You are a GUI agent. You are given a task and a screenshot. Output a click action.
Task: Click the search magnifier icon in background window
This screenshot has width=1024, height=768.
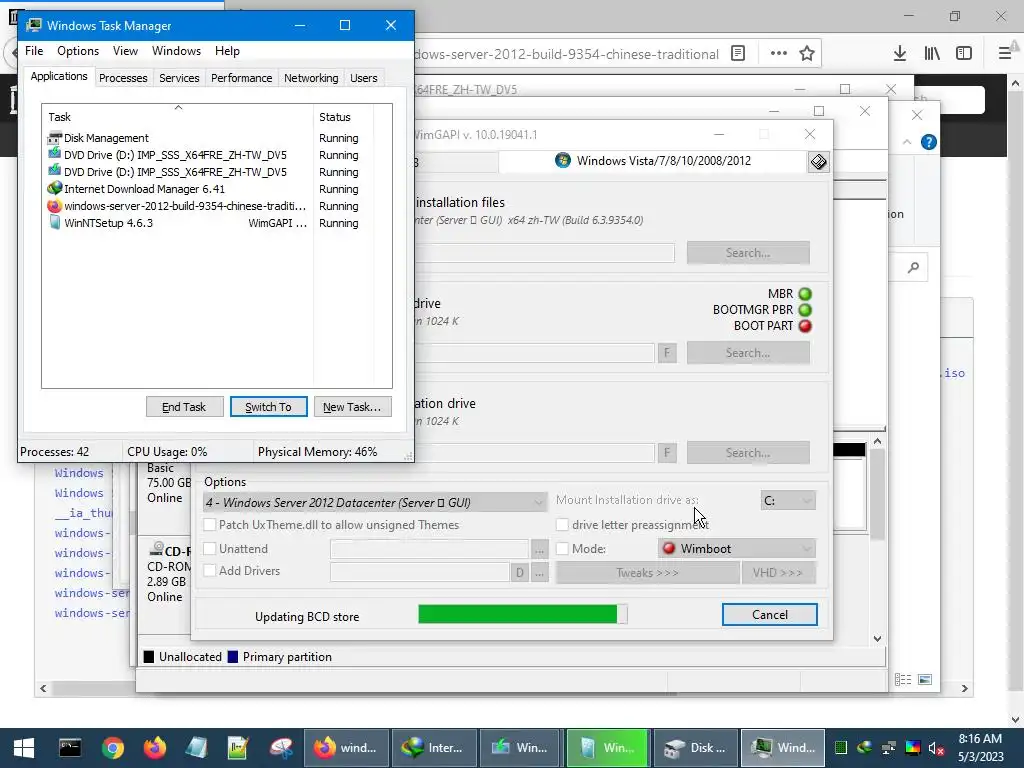point(913,267)
